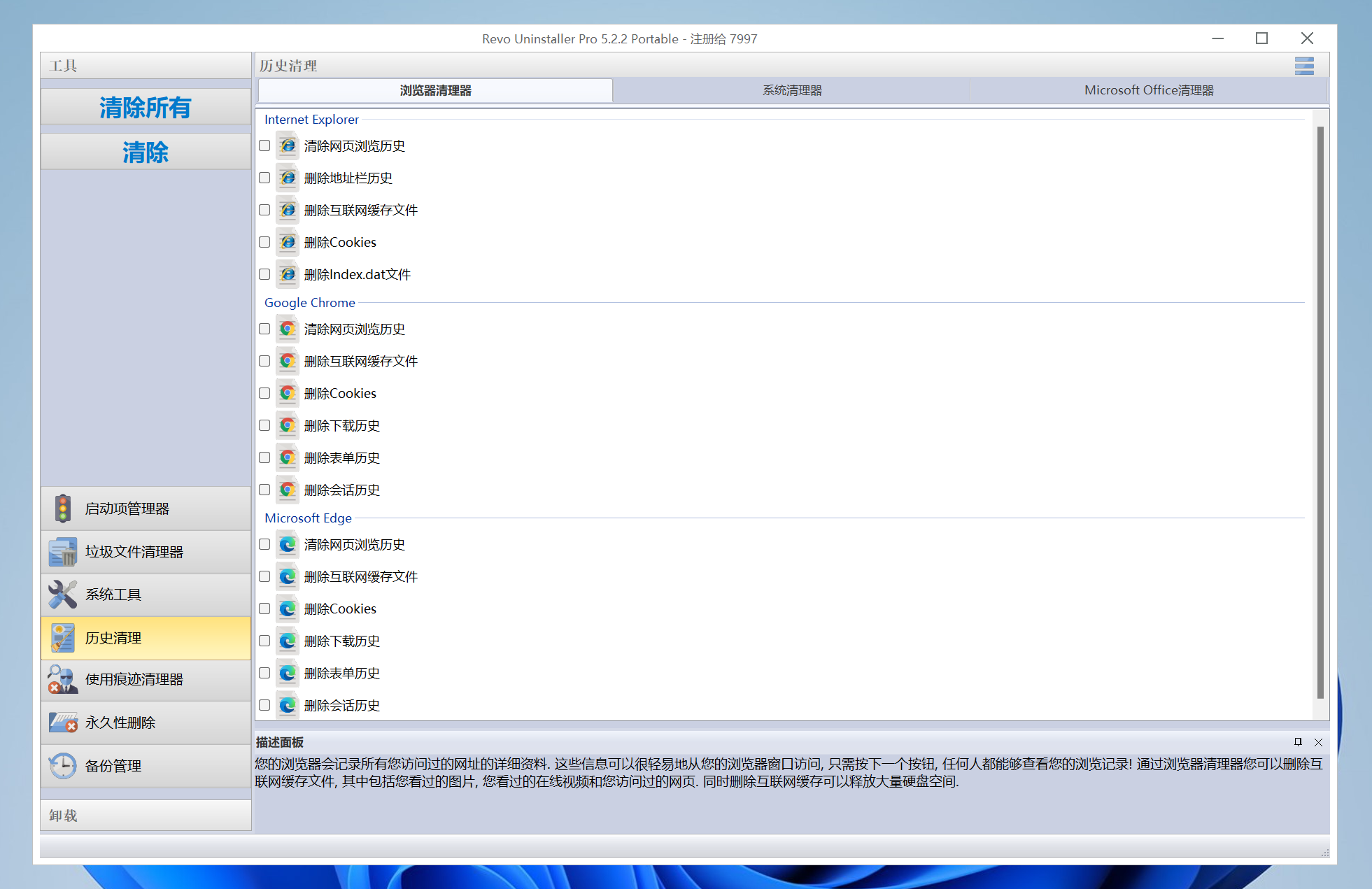Close the 描述面板 description panel
The height and width of the screenshot is (889, 1372).
(1318, 742)
